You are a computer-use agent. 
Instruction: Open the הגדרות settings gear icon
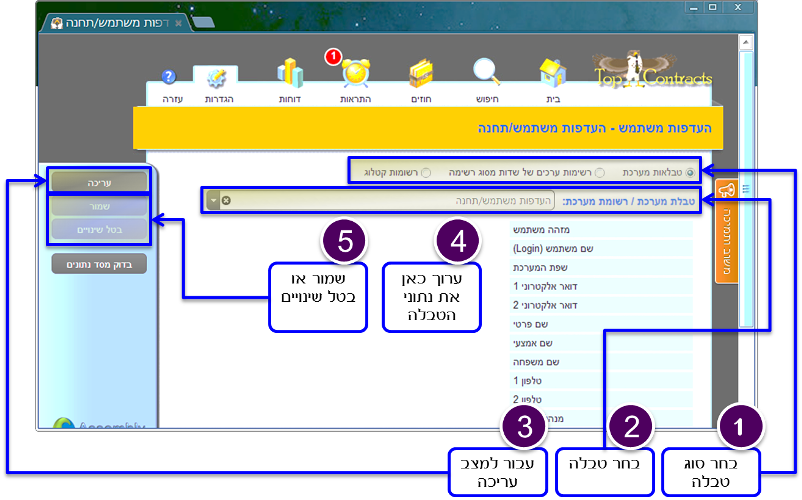216,78
